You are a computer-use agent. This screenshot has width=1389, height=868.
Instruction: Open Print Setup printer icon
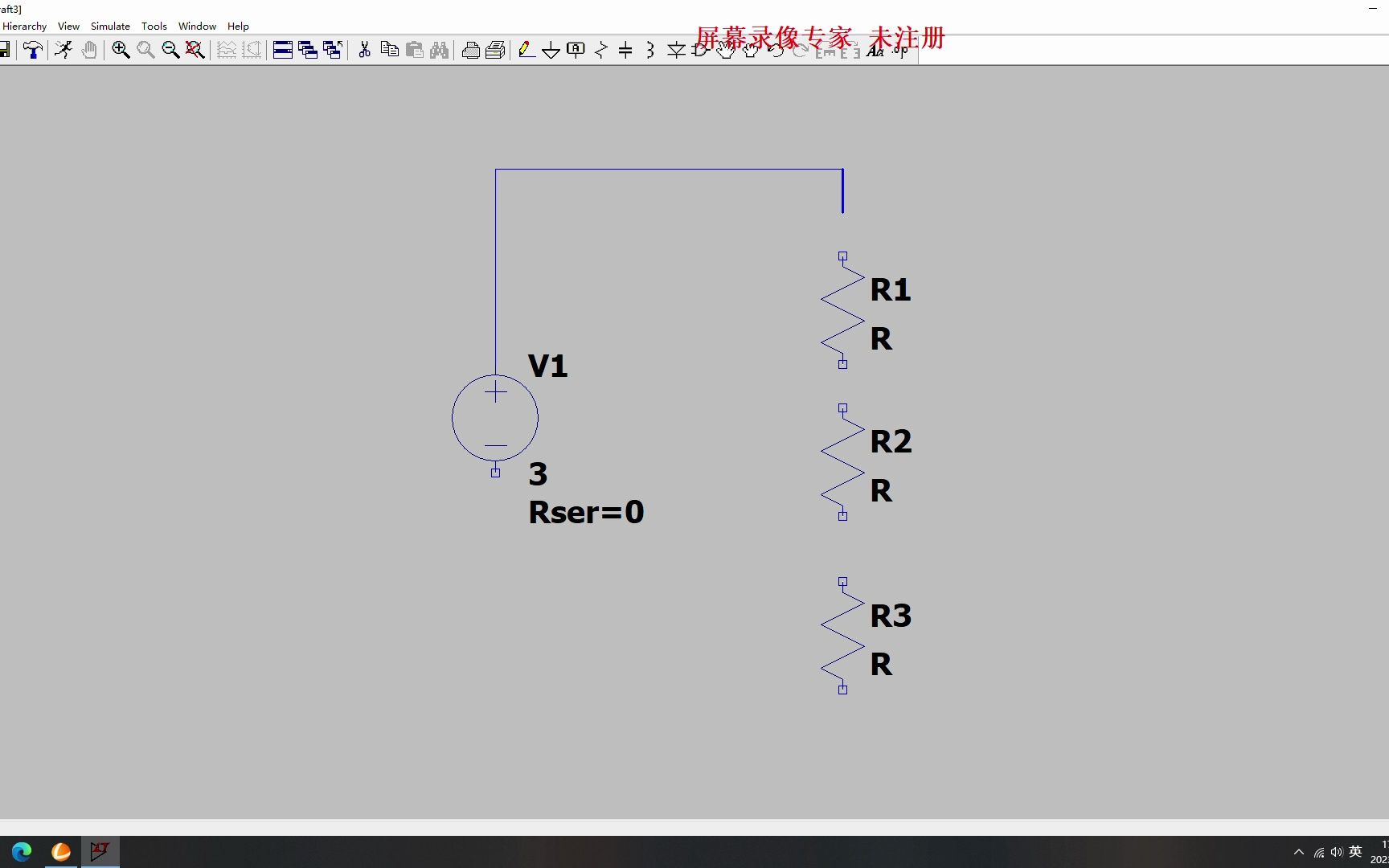pos(471,50)
